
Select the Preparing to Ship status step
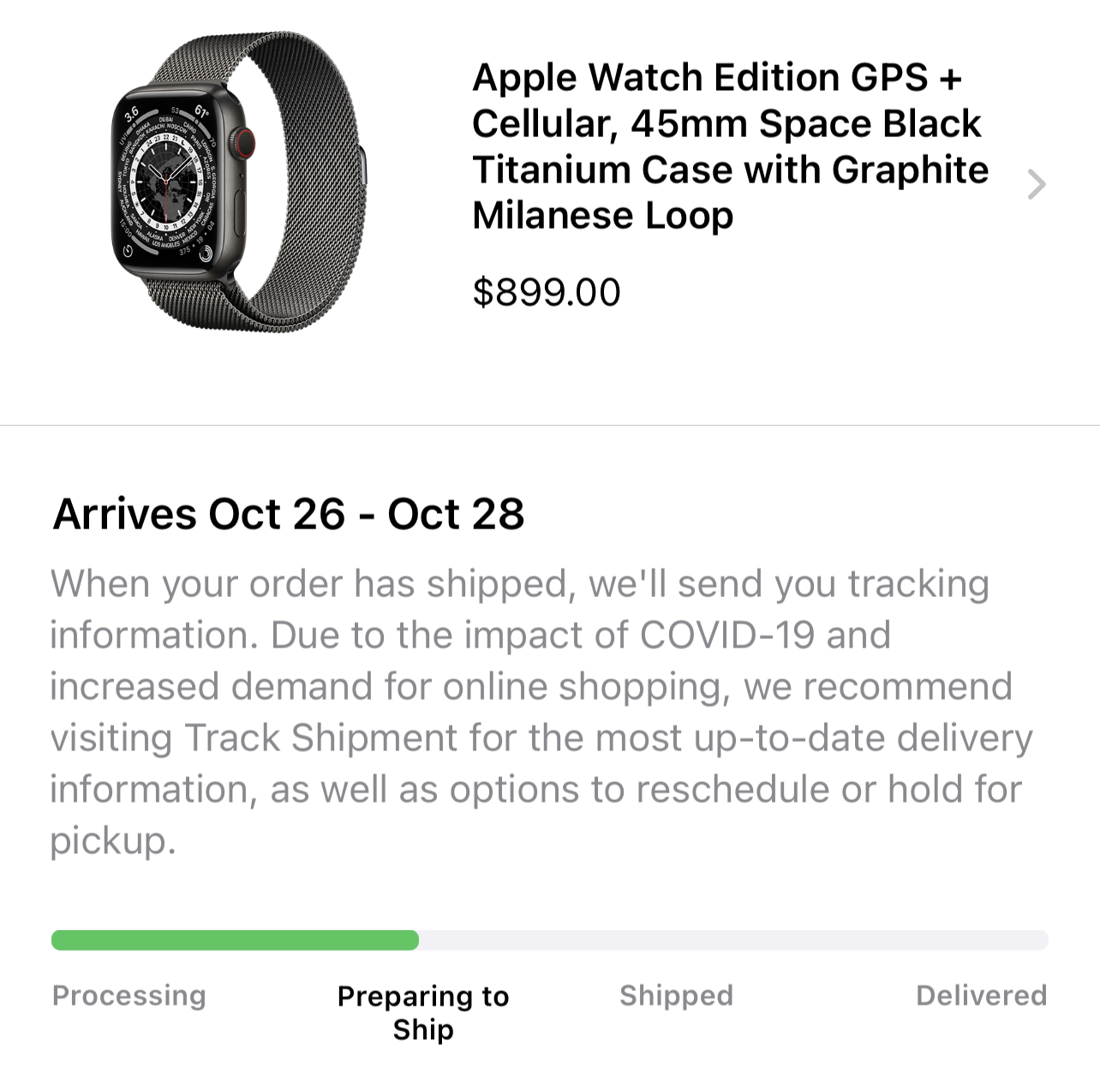pyautogui.click(x=423, y=1012)
